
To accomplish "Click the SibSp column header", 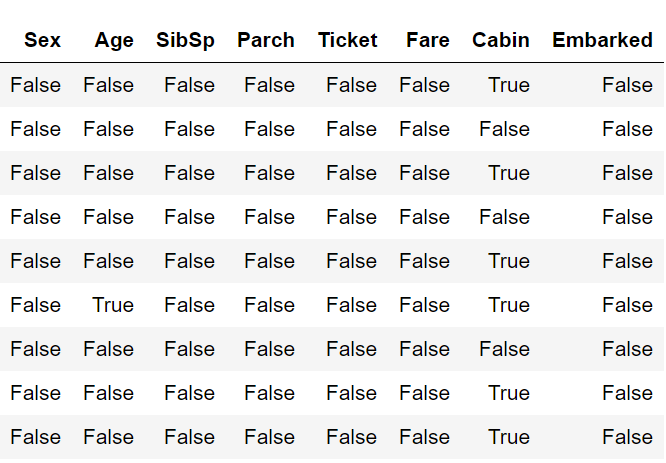I will (x=185, y=41).
